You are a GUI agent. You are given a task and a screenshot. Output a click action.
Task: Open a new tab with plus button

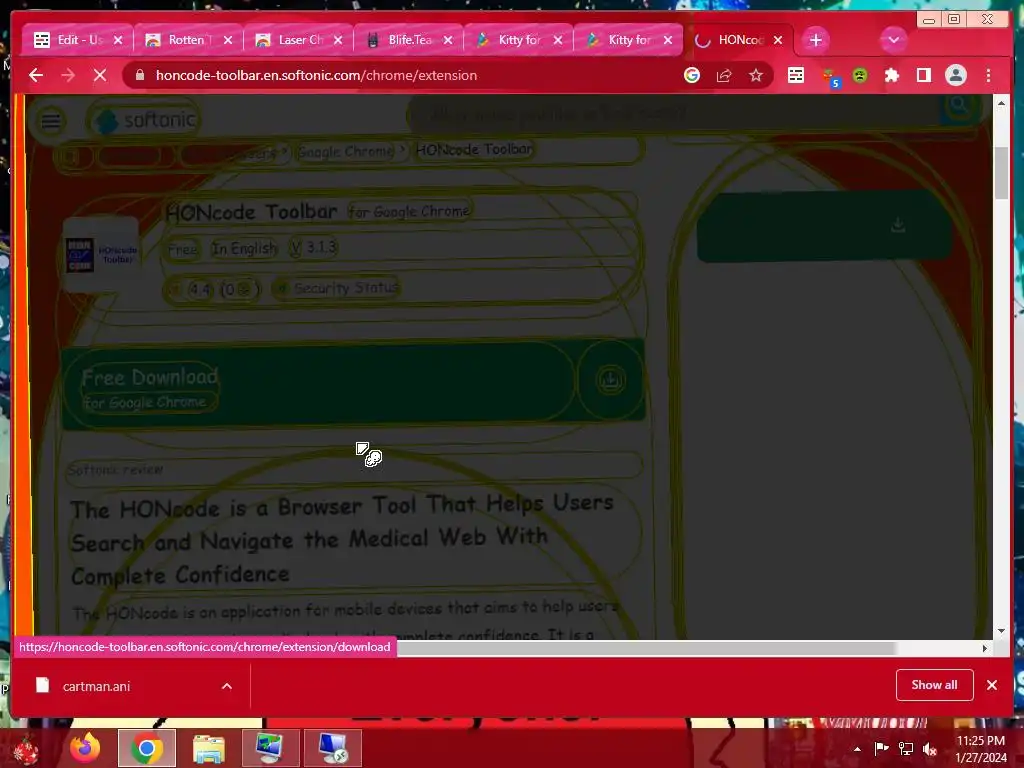tap(815, 40)
